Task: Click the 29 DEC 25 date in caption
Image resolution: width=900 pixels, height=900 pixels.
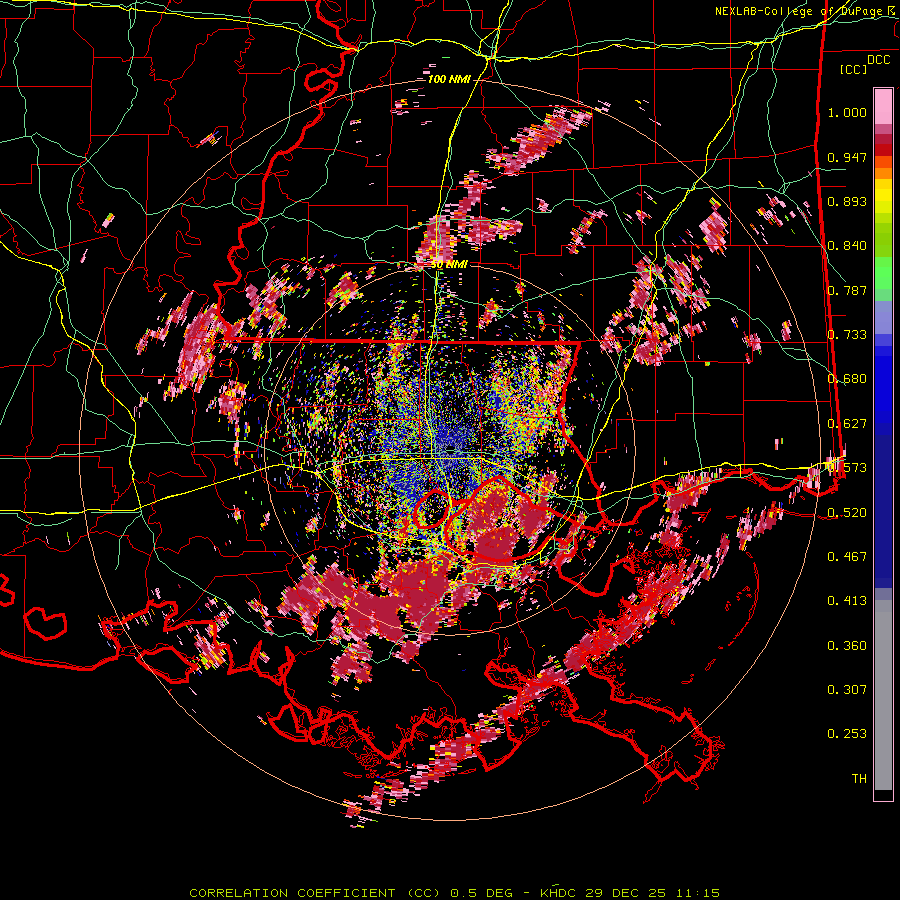Action: pyautogui.click(x=626, y=893)
